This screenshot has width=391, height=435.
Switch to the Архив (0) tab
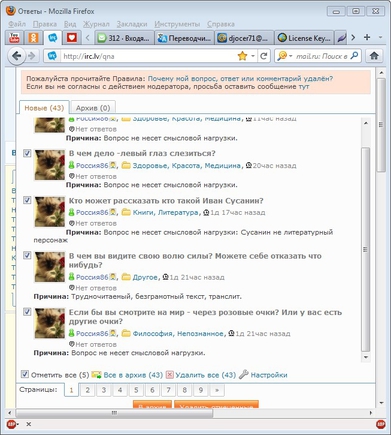93,108
